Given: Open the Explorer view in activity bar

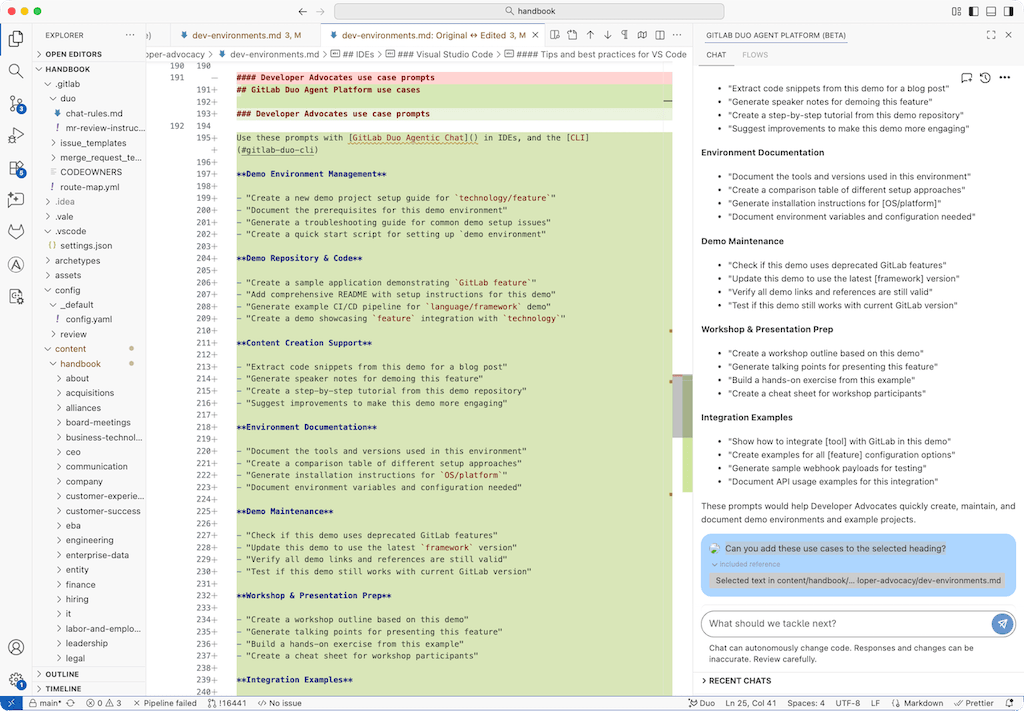Looking at the screenshot, I should 16,39.
